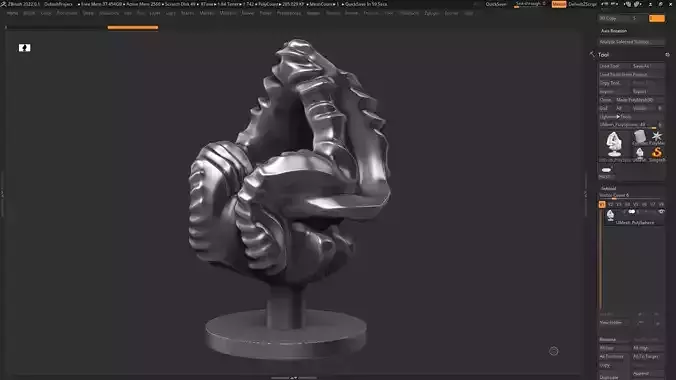676x380 pixels.
Task: Expand the Tool palette header
Action: [x=604, y=55]
